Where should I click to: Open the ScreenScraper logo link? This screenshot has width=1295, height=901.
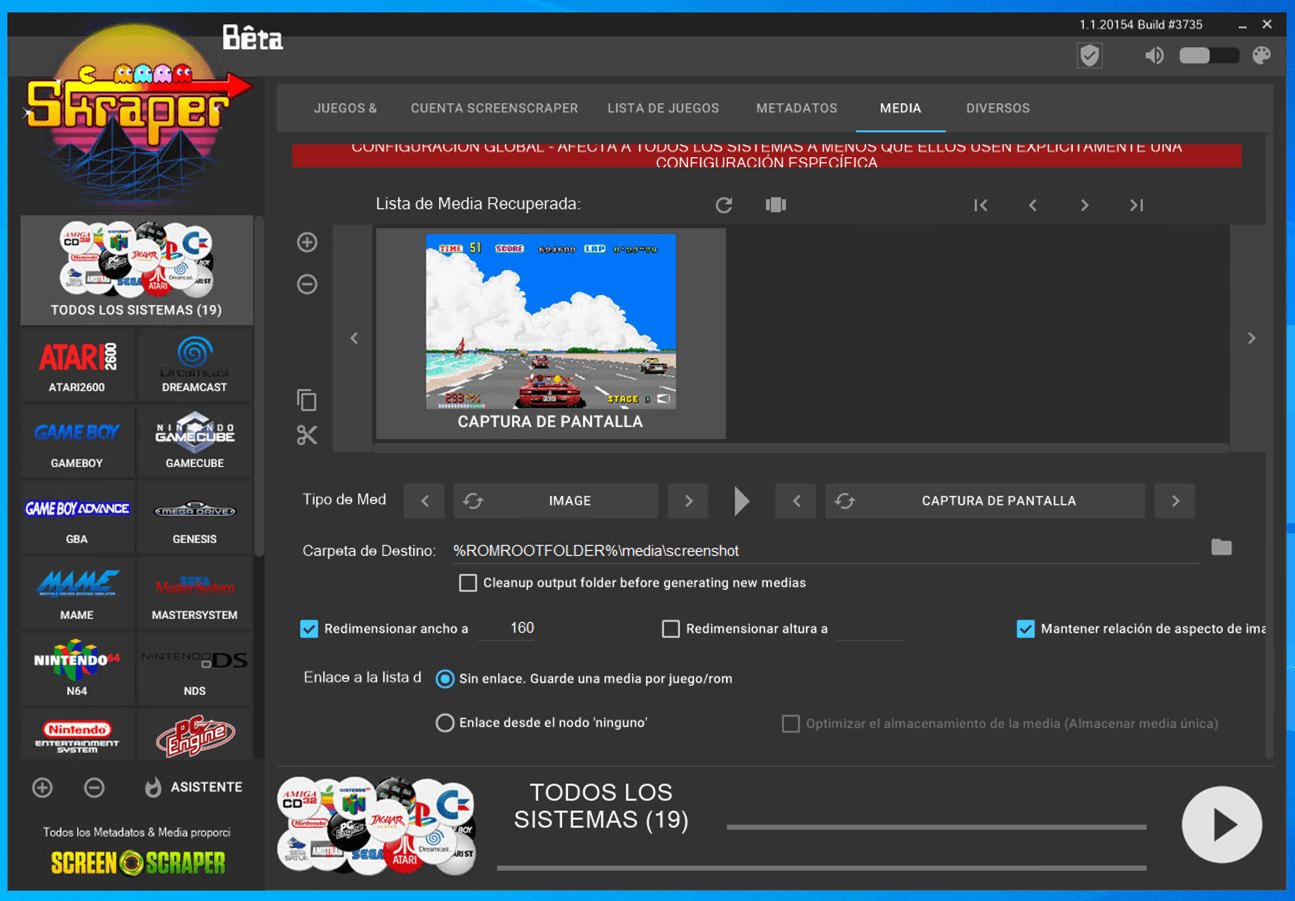pyautogui.click(x=138, y=862)
